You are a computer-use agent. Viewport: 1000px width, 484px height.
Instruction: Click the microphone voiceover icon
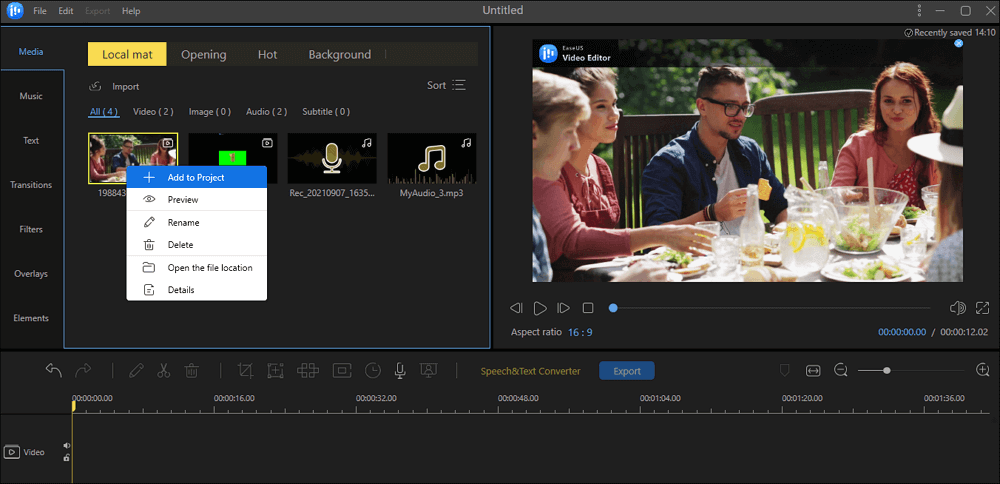[400, 370]
